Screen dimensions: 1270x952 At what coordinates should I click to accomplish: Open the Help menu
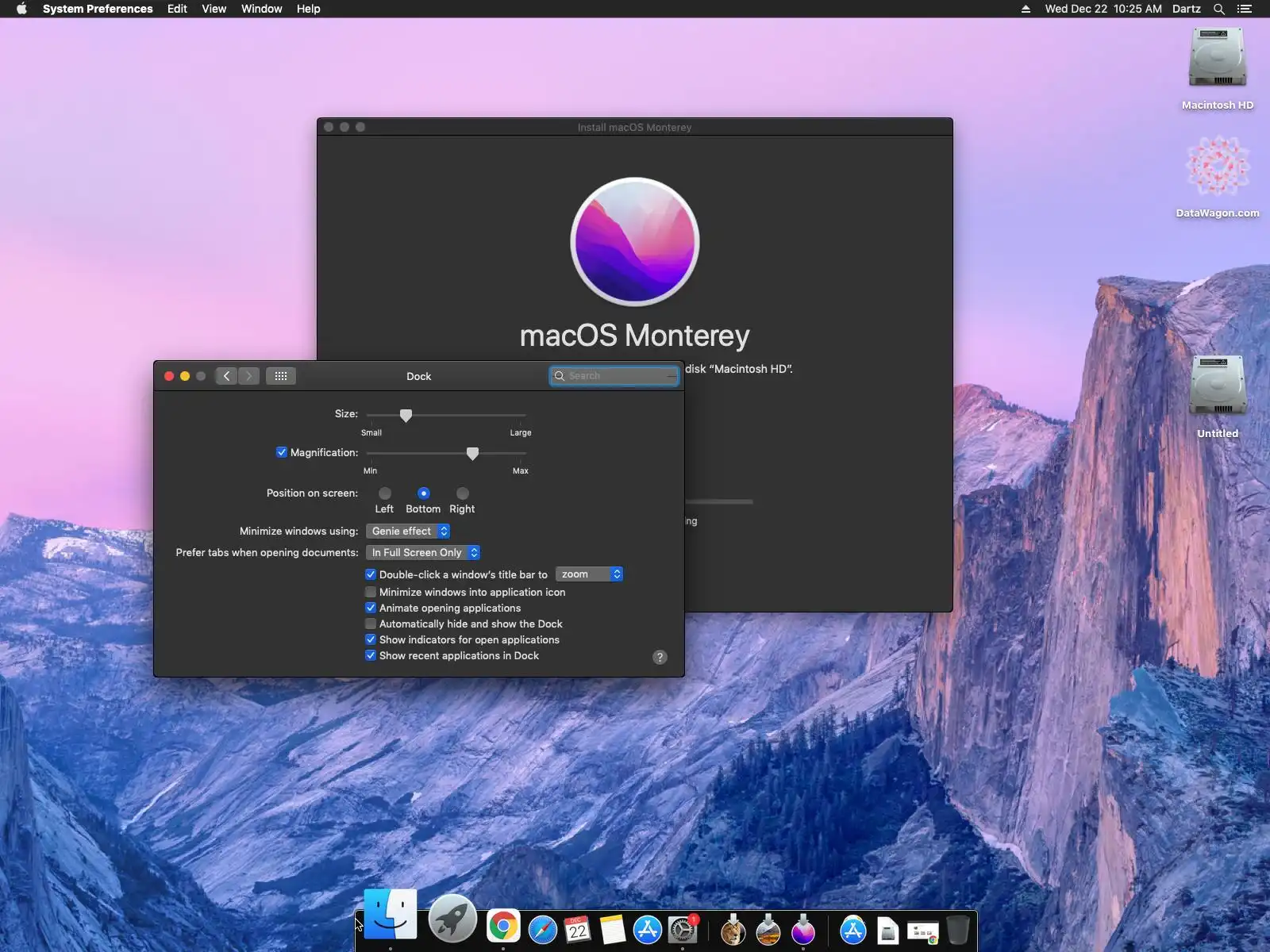coord(309,9)
